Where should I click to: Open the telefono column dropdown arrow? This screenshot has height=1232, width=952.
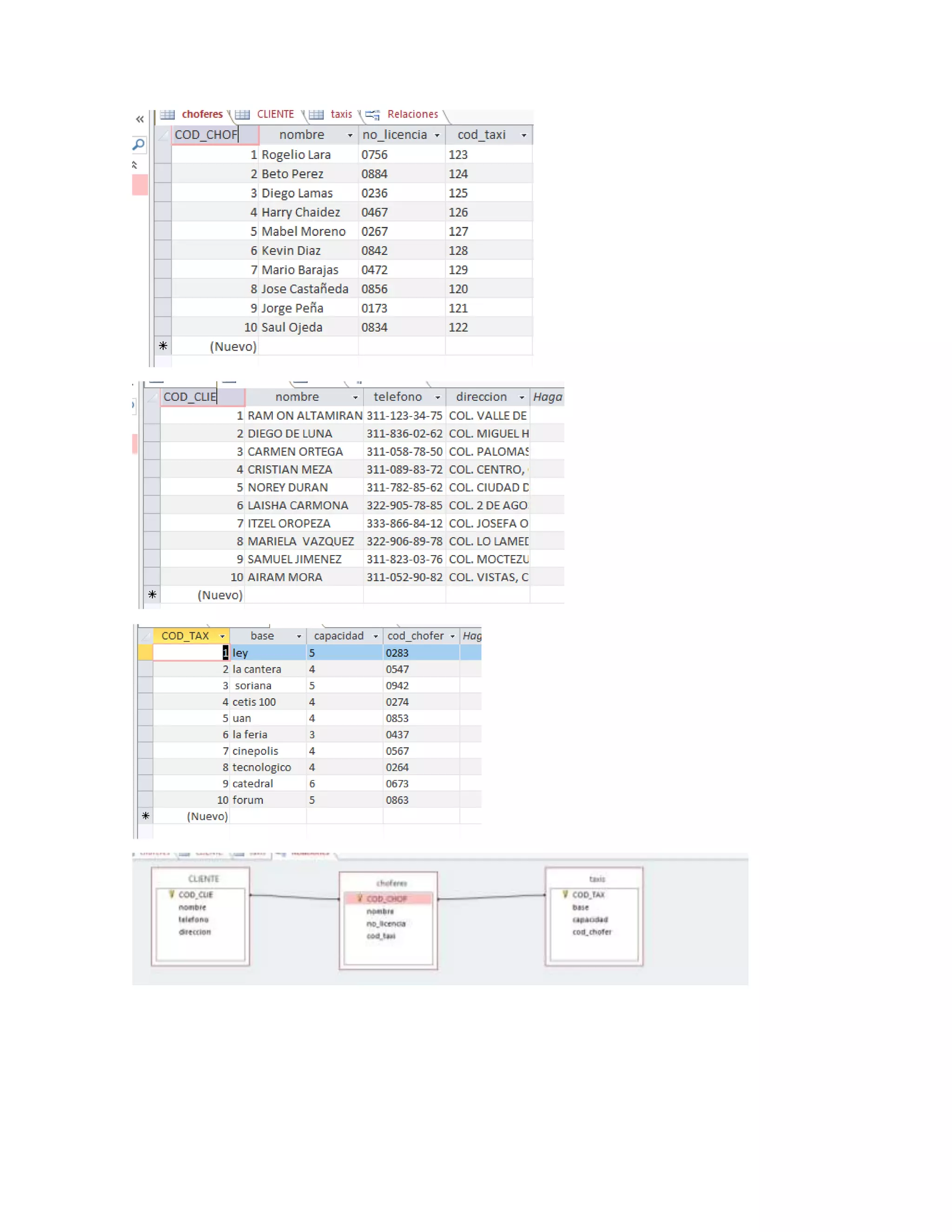[x=437, y=397]
